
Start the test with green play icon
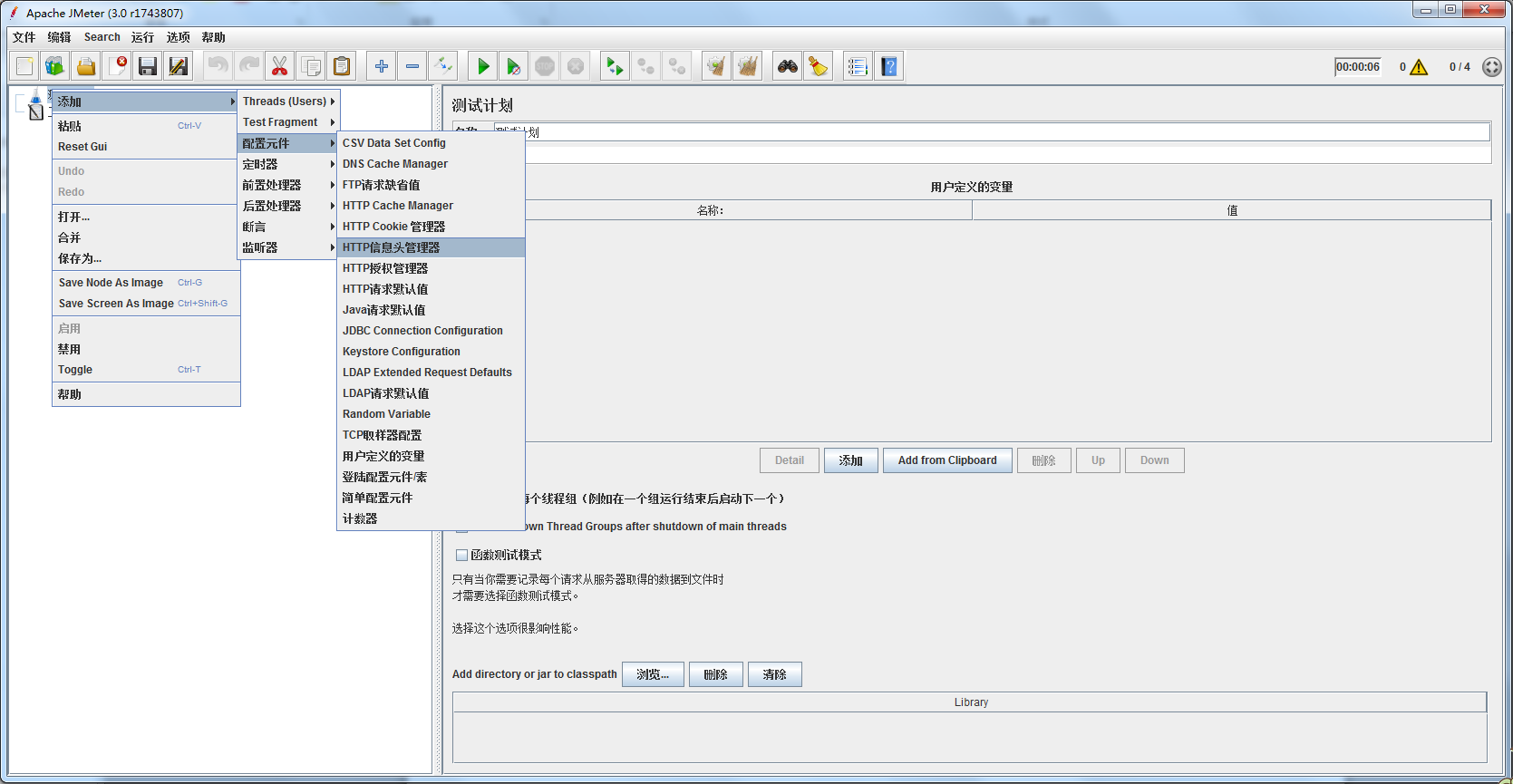[483, 66]
